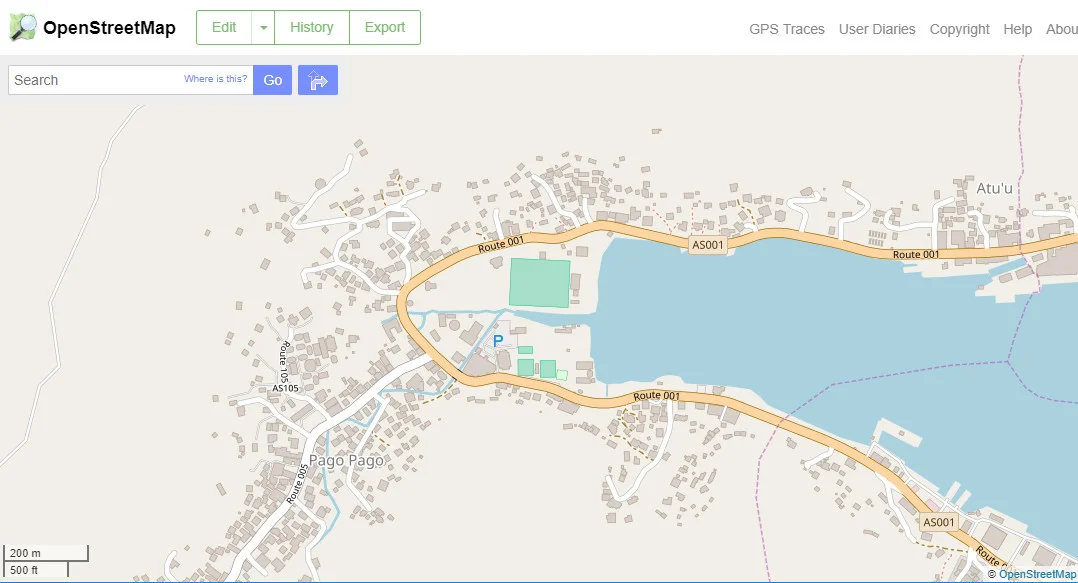The image size is (1078, 583).
Task: Open the OpenStreetMap attribution link
Action: [x=1037, y=574]
